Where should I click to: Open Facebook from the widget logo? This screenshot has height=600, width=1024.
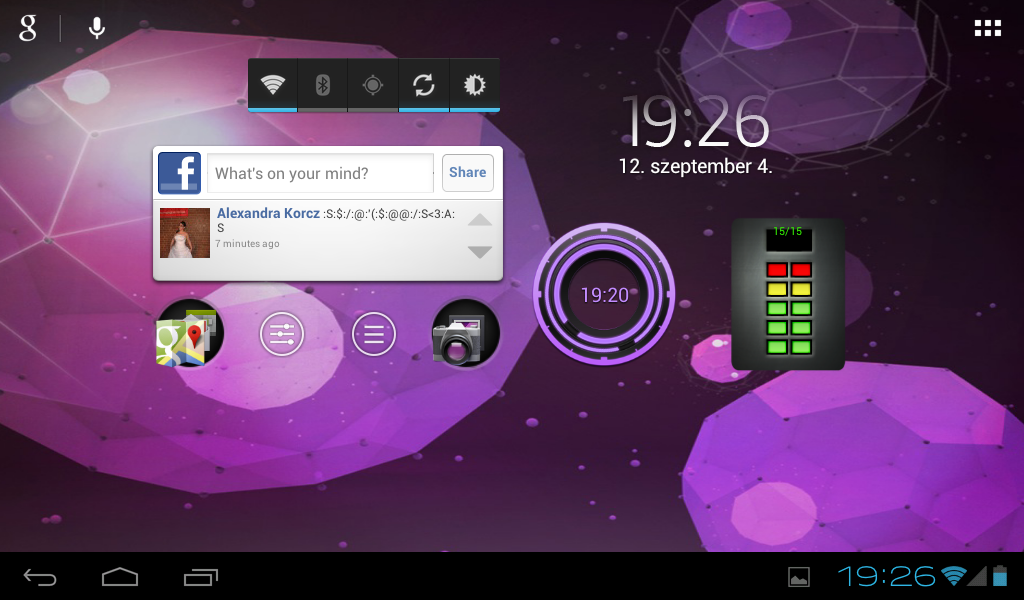(x=180, y=173)
